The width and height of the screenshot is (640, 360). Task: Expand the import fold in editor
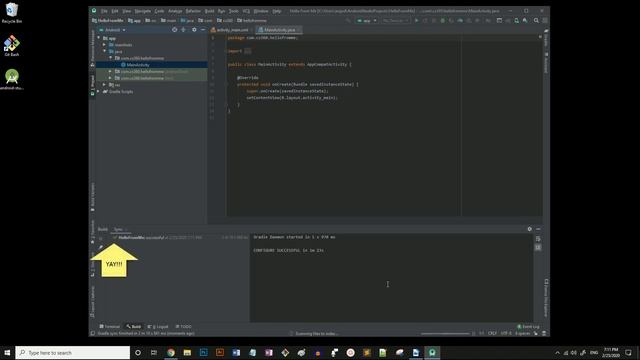point(247,51)
